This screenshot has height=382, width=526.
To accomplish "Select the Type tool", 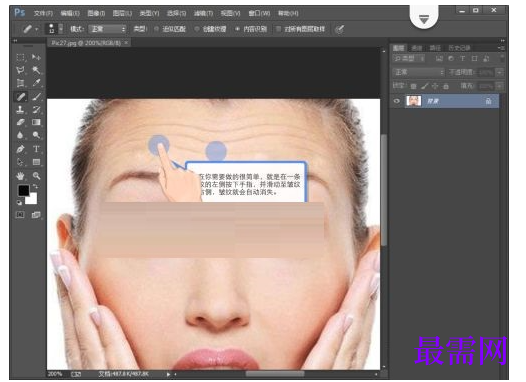I will pyautogui.click(x=36, y=149).
